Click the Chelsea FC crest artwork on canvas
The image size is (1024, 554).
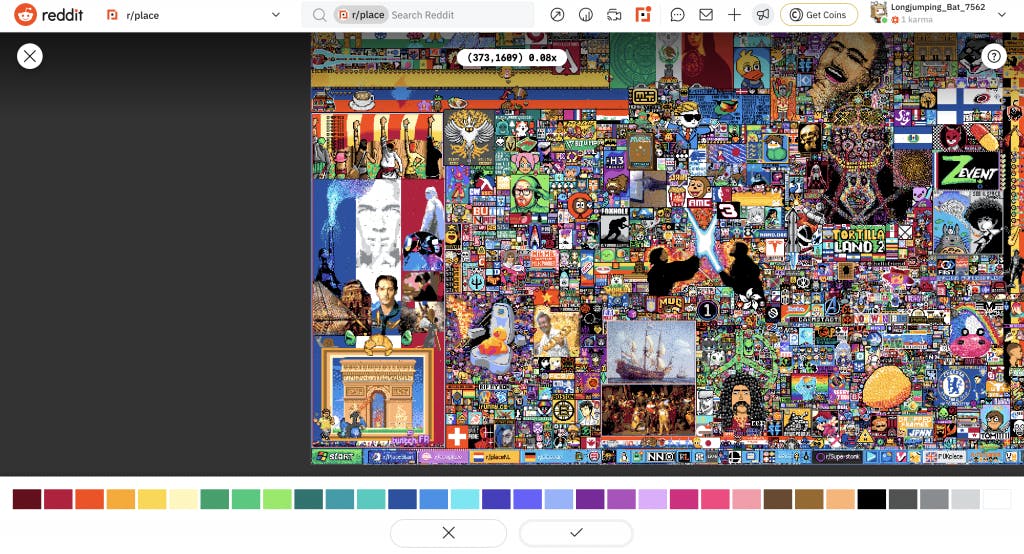[x=953, y=385]
